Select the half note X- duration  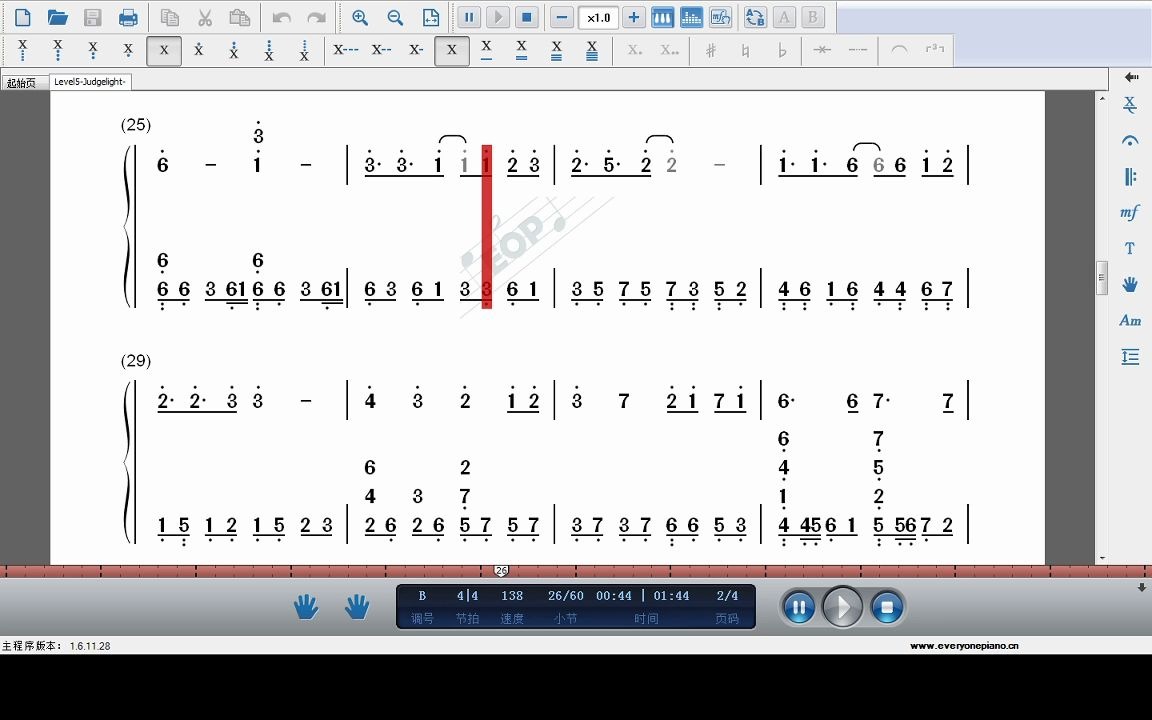point(416,50)
